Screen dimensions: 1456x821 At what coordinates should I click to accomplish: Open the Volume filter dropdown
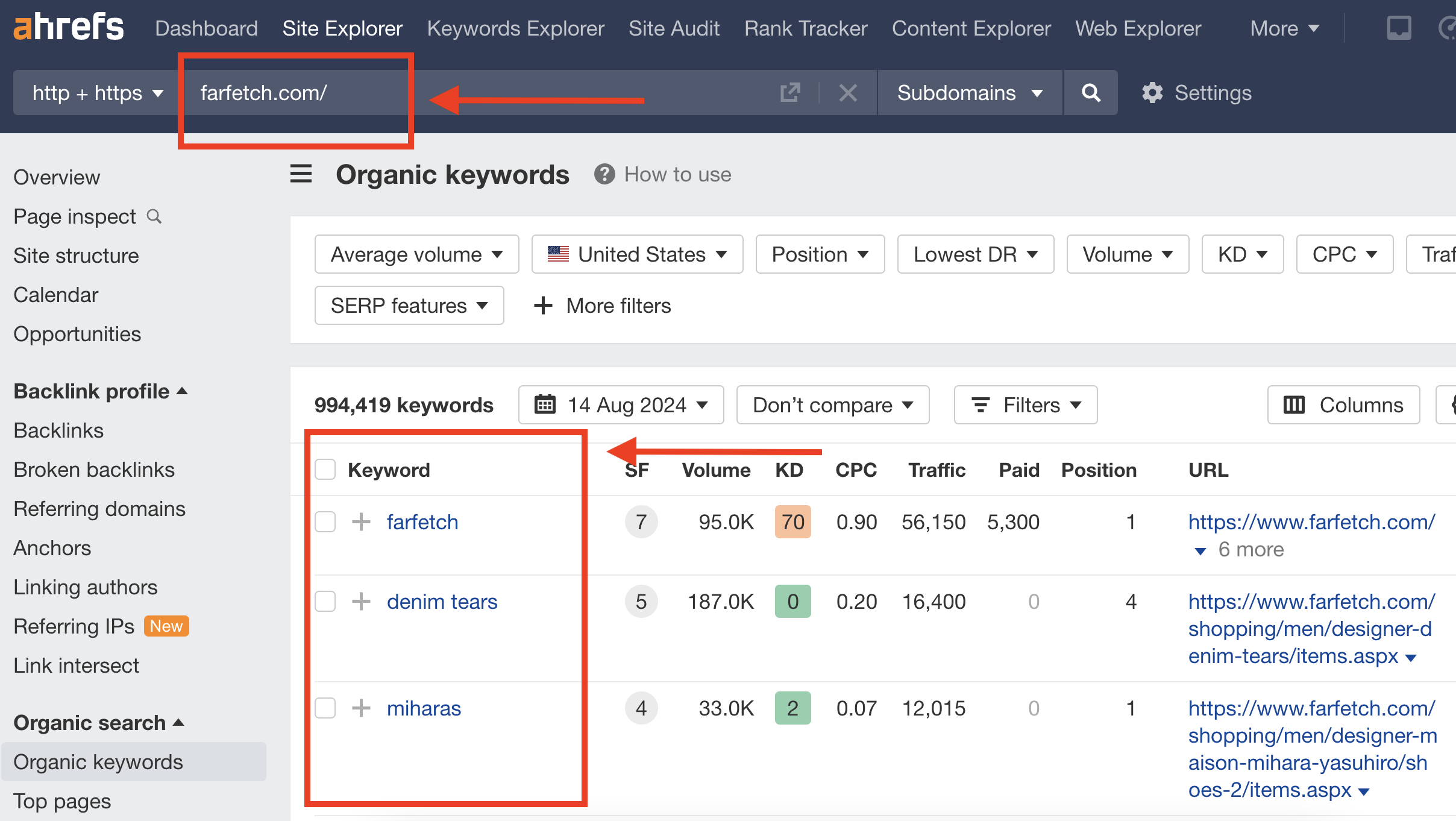[x=1128, y=254]
